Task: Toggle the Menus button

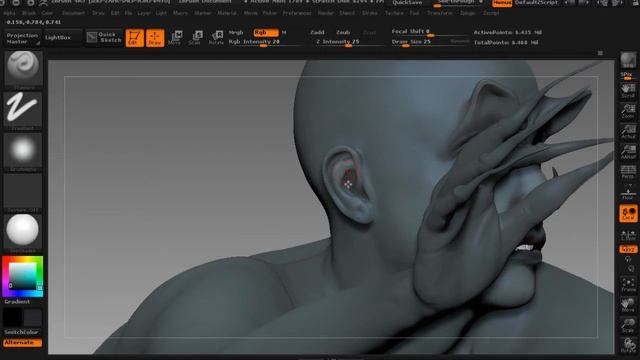Action: click(502, 3)
